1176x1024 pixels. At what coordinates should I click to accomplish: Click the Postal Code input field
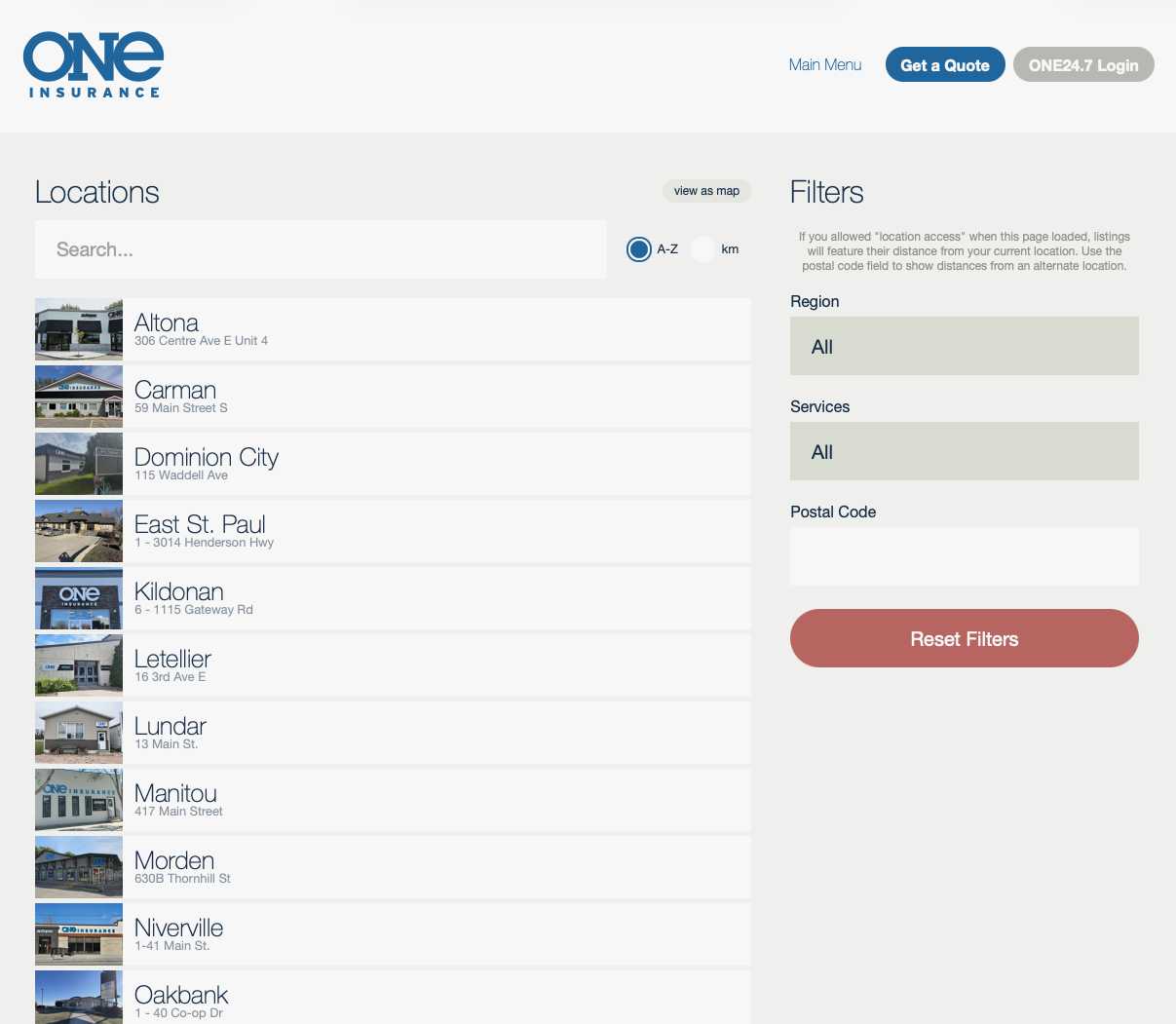[964, 556]
